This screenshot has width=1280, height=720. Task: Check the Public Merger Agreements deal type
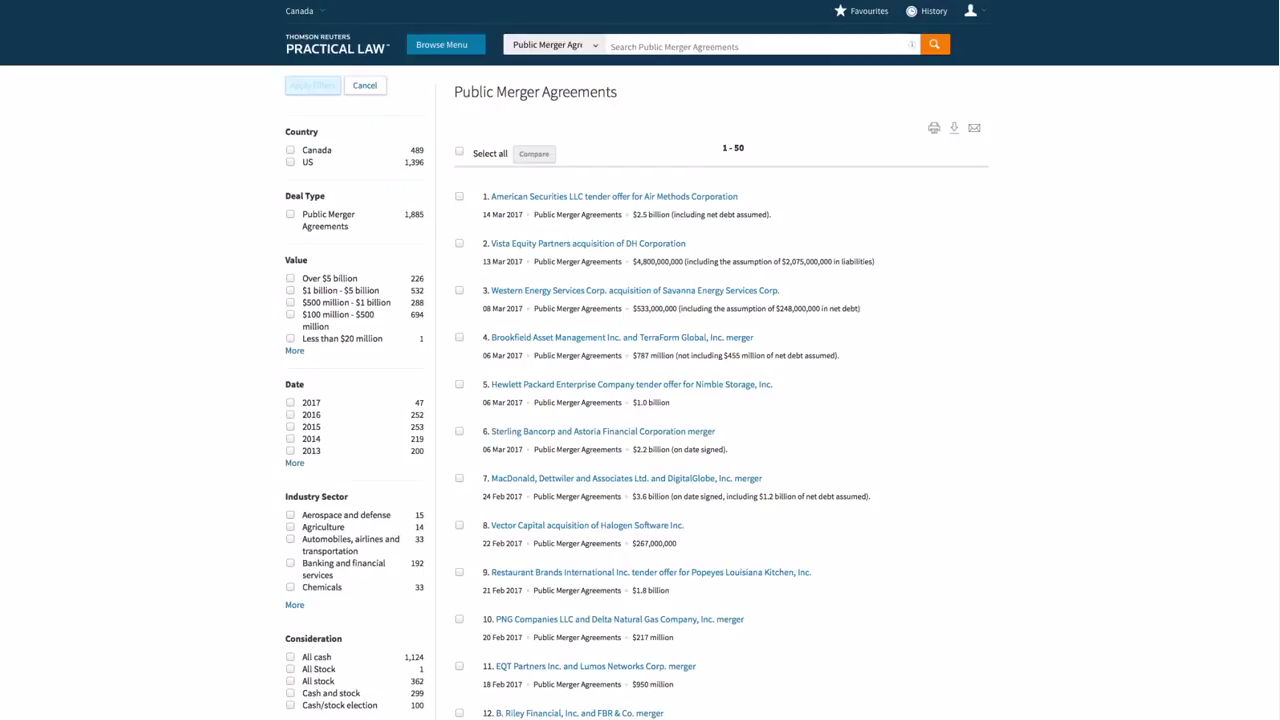(290, 214)
